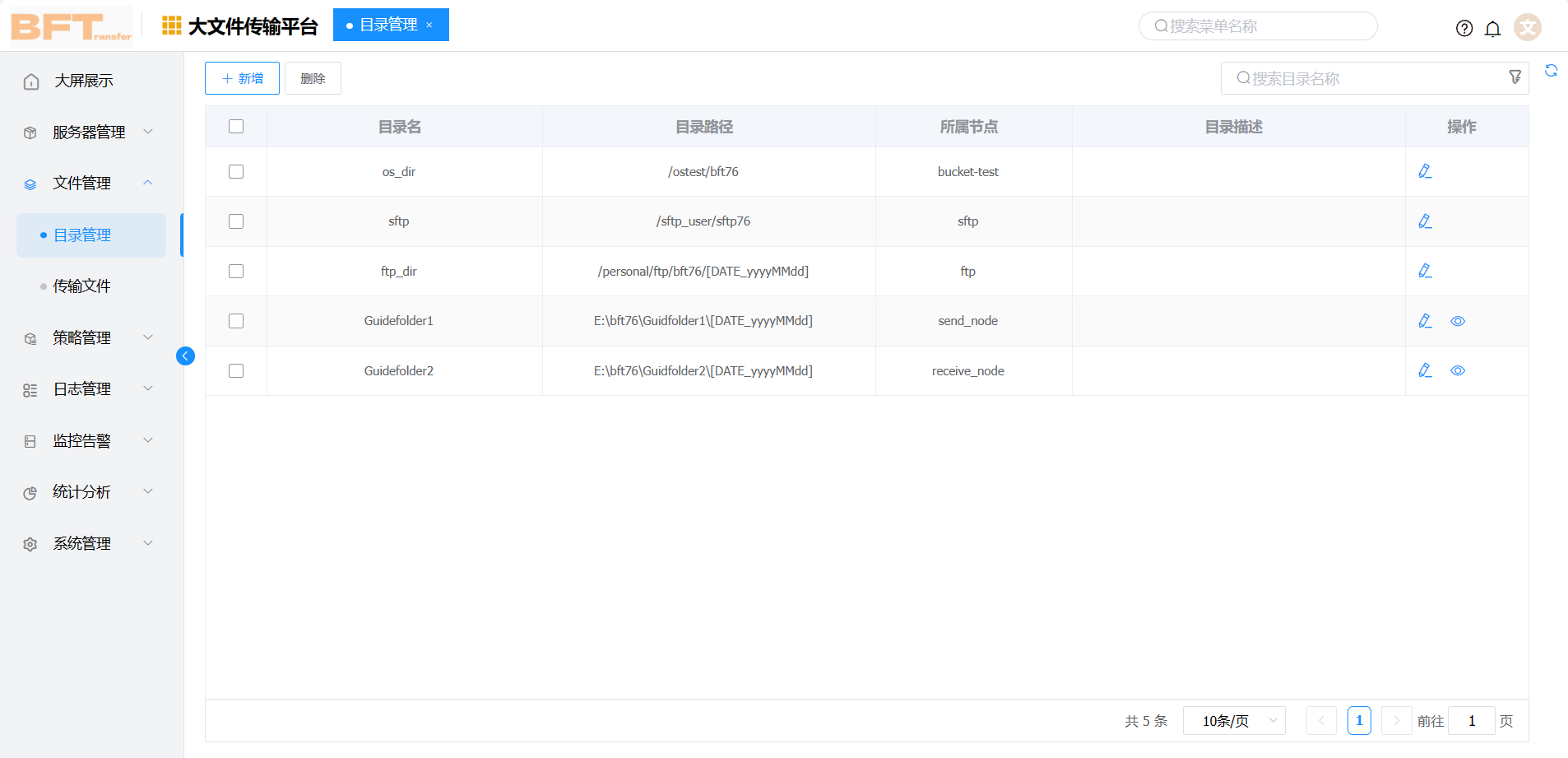
Task: Open the help question mark icon
Action: pos(1464,28)
